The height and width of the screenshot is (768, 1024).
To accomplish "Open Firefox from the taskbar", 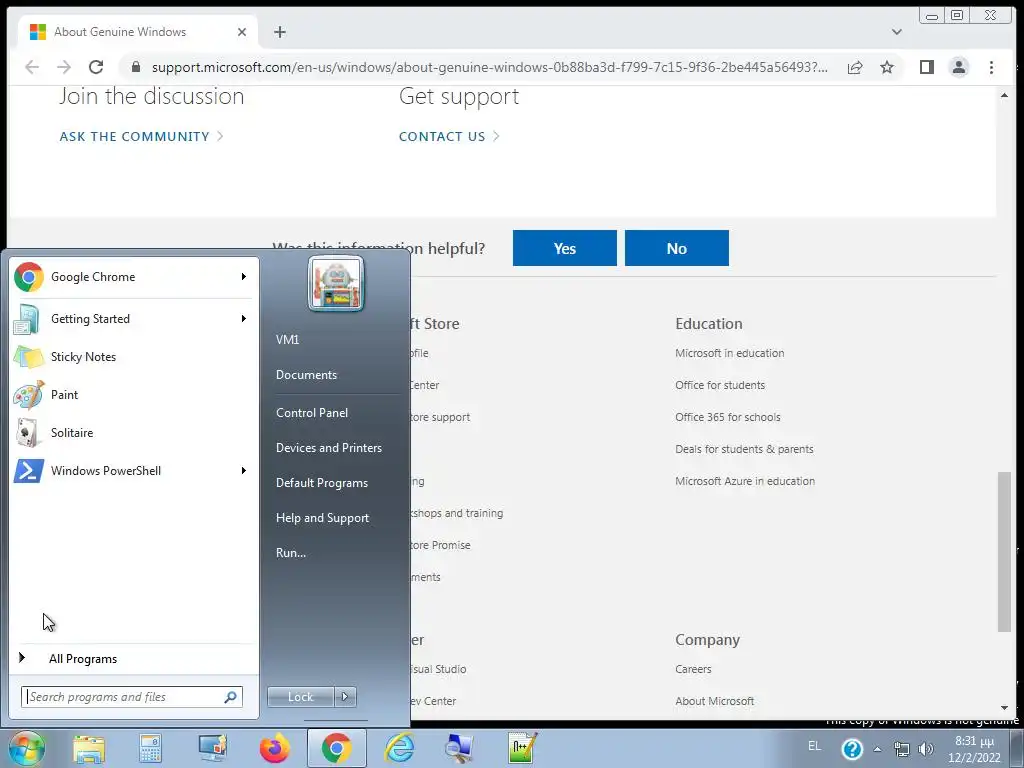I will pos(274,748).
